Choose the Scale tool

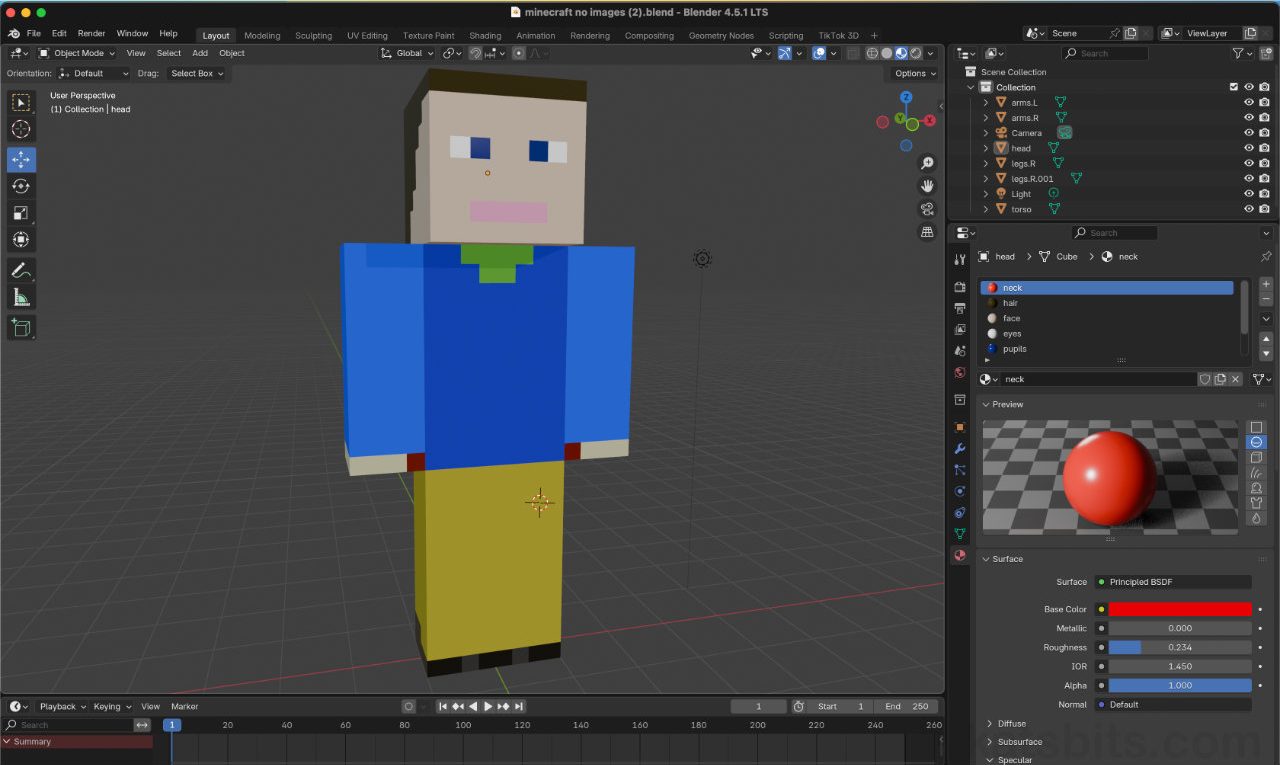pos(21,213)
